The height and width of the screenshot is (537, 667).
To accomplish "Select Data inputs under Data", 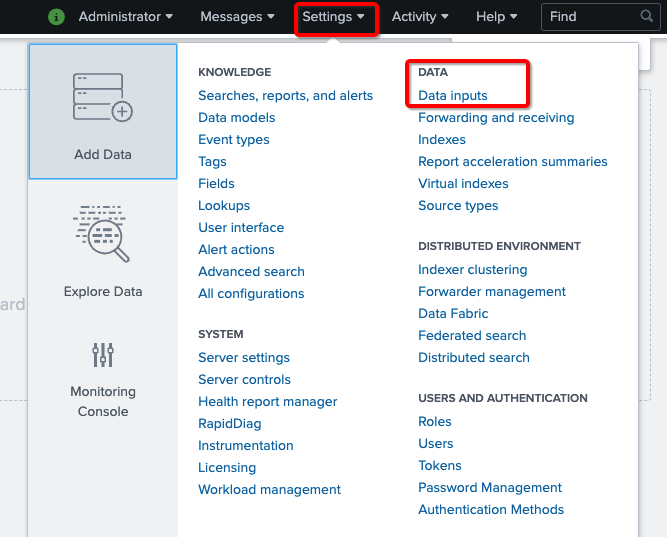I will pyautogui.click(x=453, y=96).
